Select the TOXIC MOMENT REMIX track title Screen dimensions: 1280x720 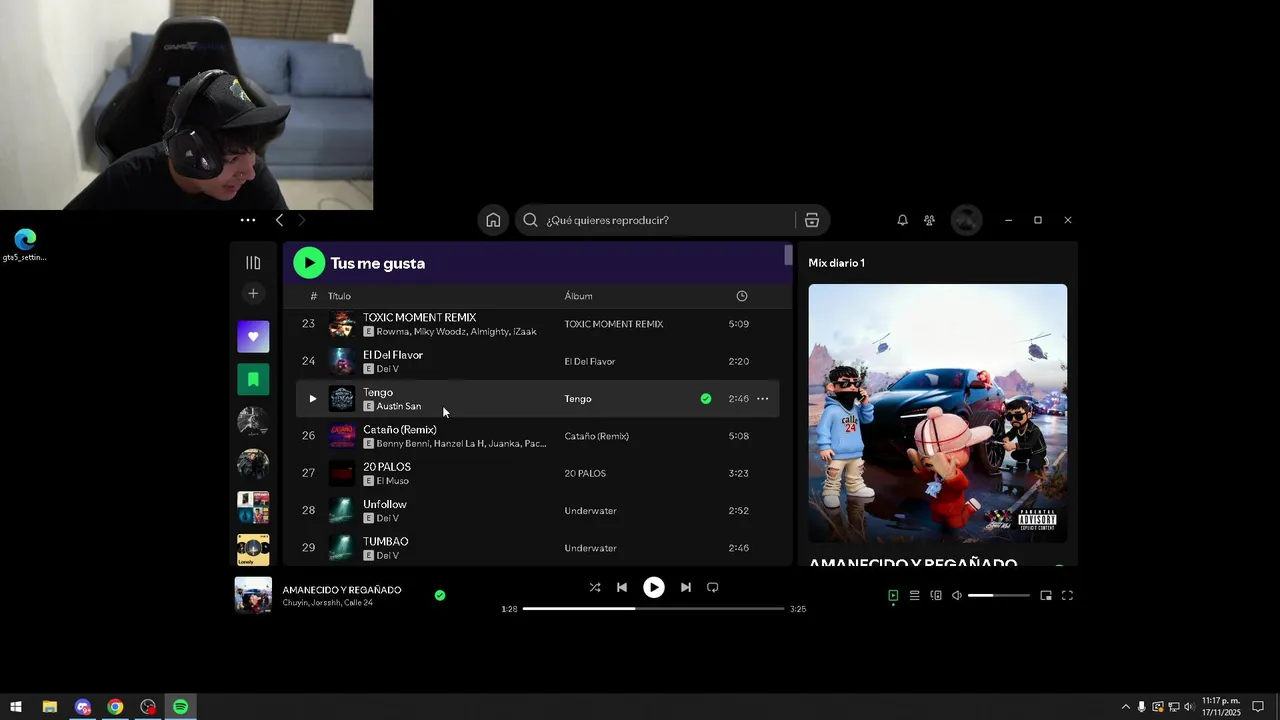(x=419, y=318)
